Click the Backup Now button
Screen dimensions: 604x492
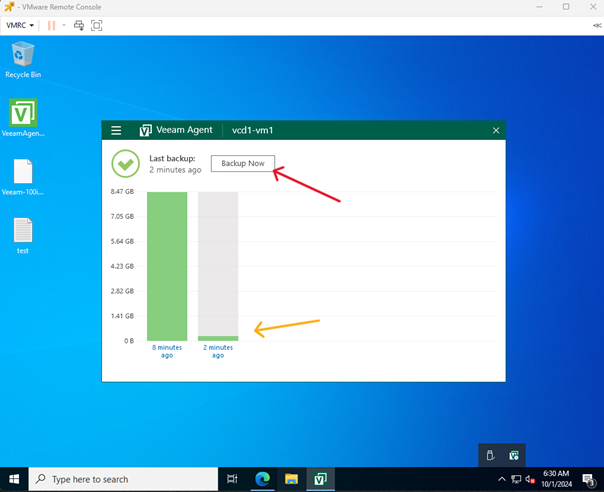[242, 163]
